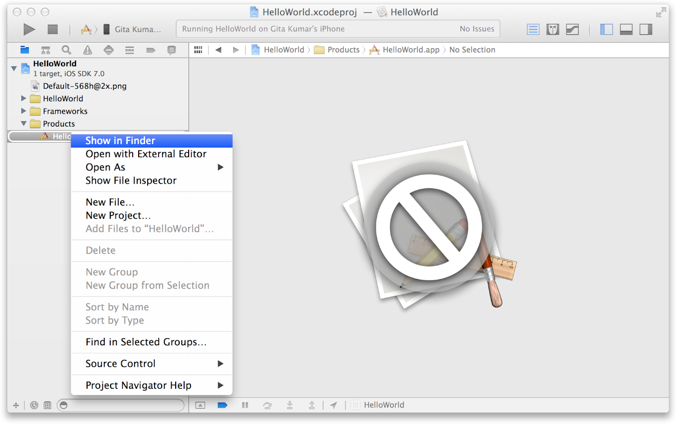Open the Find navigator magnifier icon
676x424 pixels.
pos(66,50)
